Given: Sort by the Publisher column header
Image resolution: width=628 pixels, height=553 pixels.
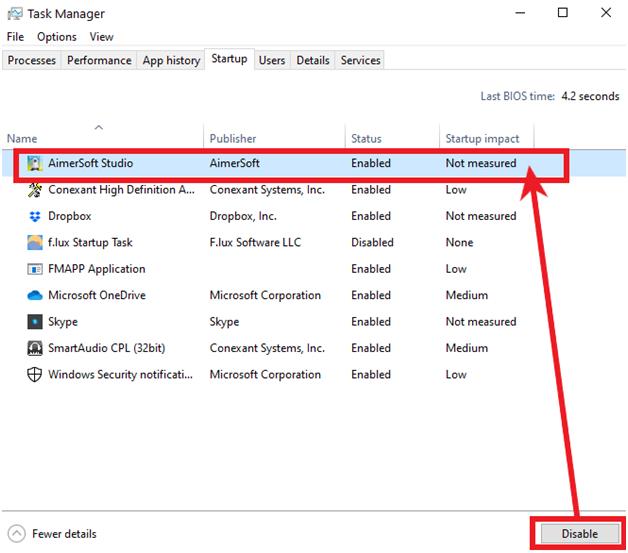Looking at the screenshot, I should point(233,139).
